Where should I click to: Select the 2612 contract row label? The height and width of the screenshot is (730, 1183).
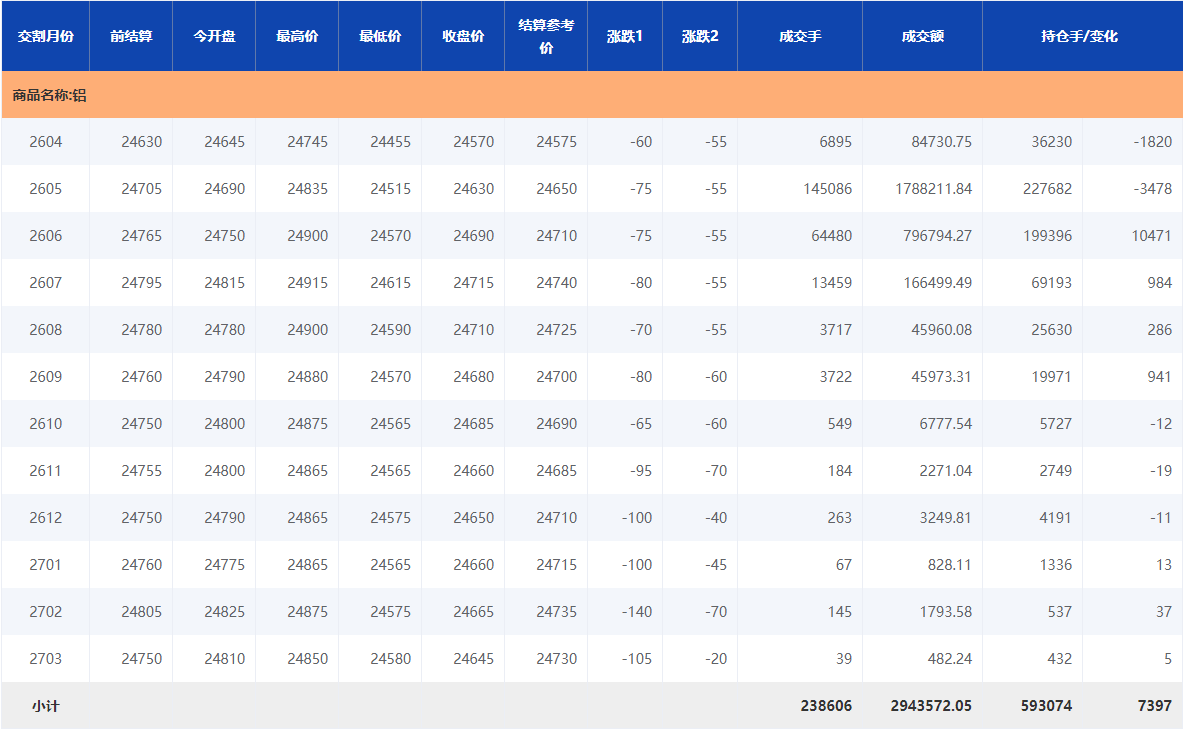point(45,518)
